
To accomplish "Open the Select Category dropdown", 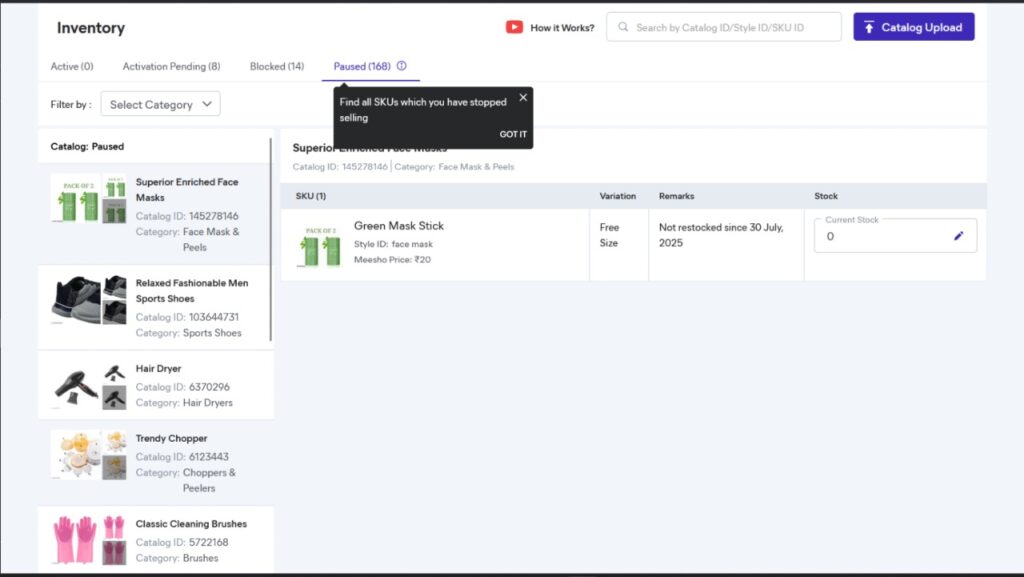I will tap(160, 104).
